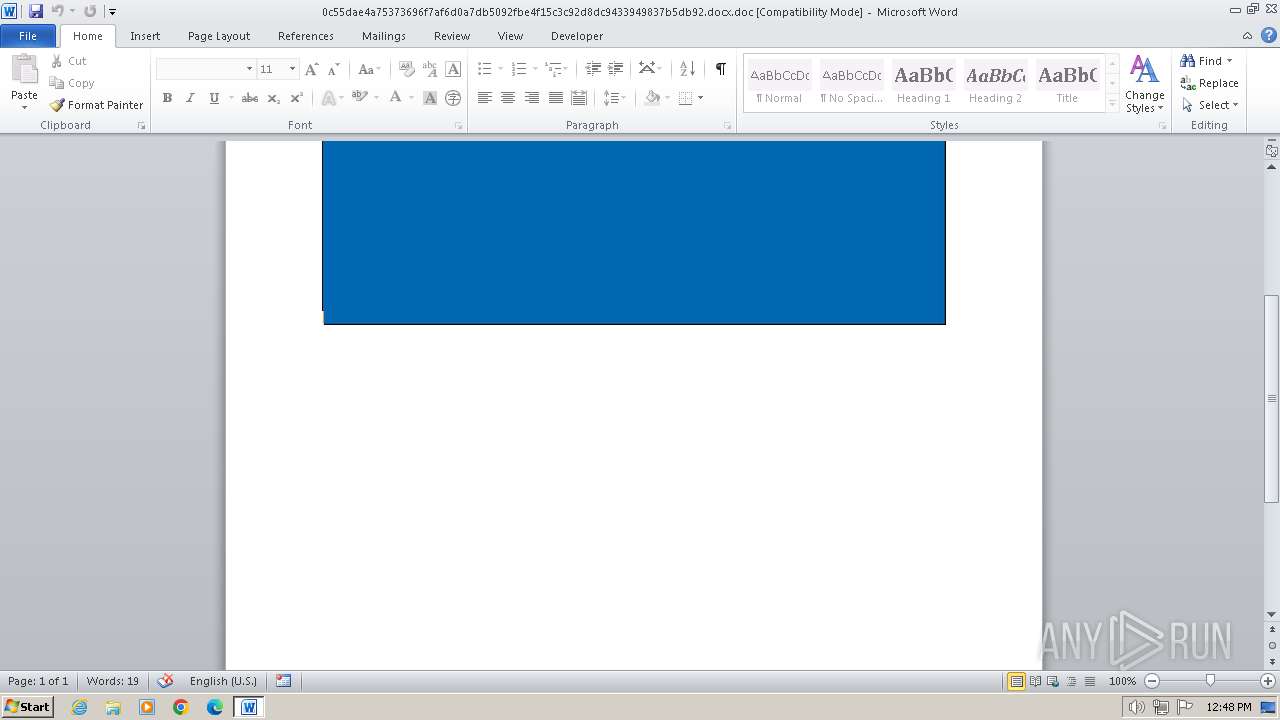Toggle Strikethrough formatting

click(x=250, y=98)
